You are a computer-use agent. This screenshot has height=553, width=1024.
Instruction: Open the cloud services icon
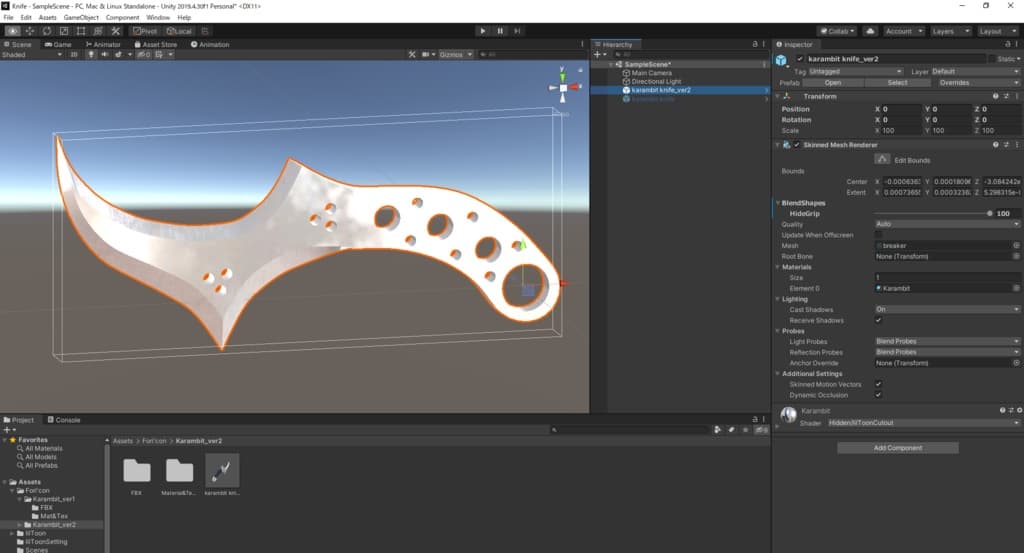[x=870, y=31]
